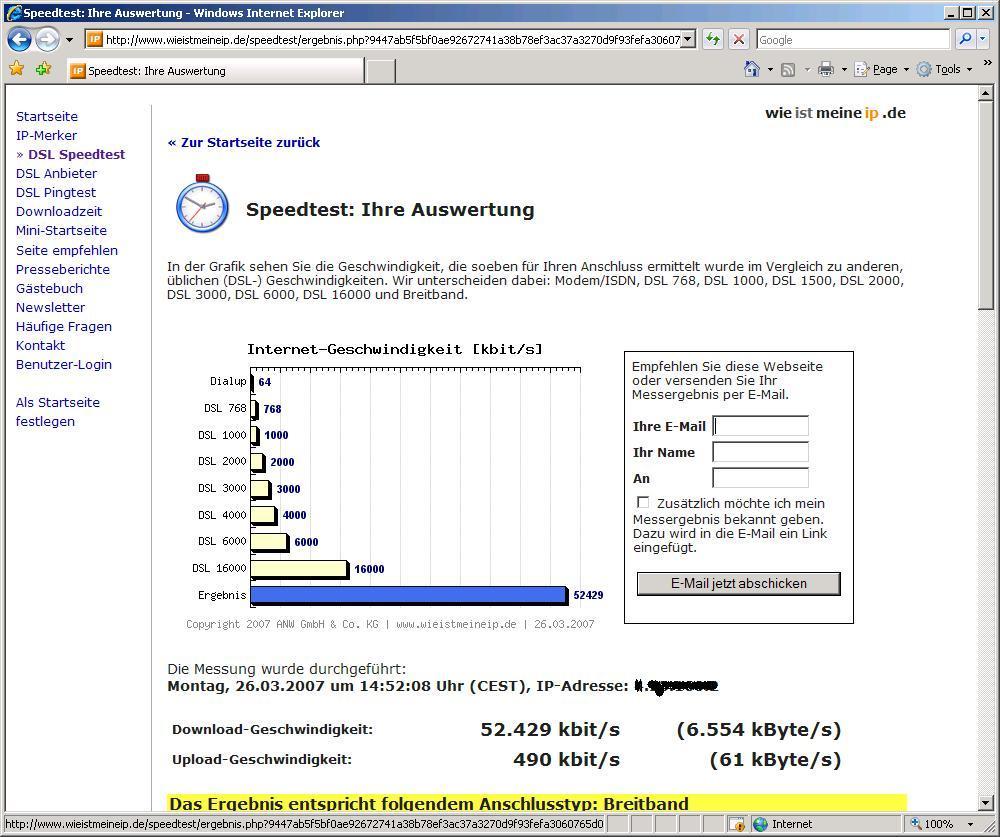Open the Presseberichte link
The height and width of the screenshot is (837, 1000).
(x=62, y=269)
